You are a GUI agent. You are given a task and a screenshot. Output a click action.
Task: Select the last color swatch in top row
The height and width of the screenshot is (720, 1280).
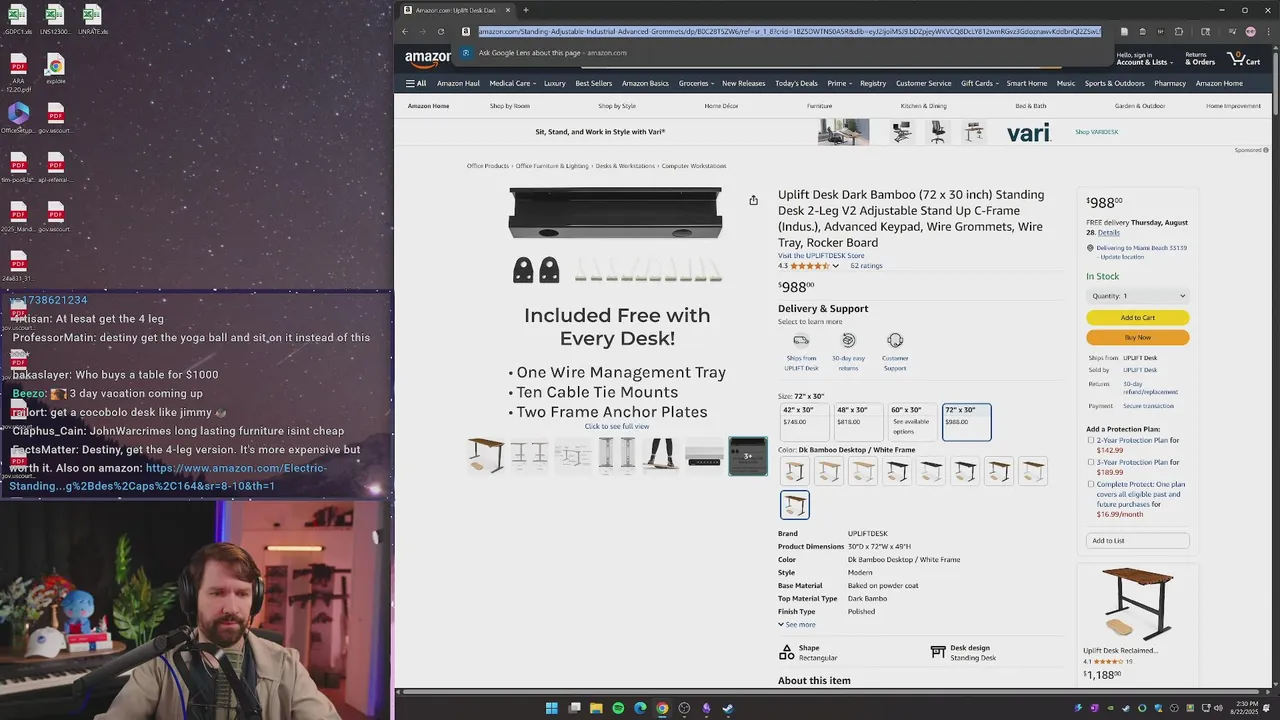(x=1033, y=471)
